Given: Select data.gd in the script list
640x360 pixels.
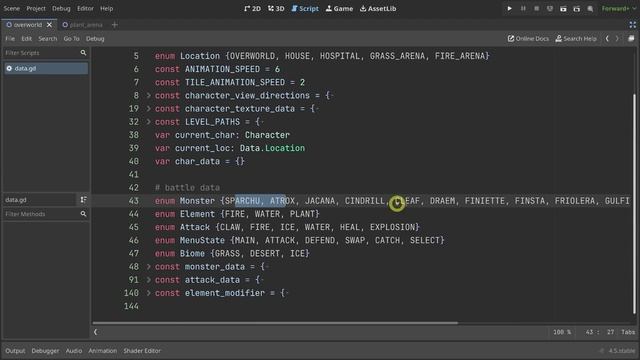Looking at the screenshot, I should point(46,68).
